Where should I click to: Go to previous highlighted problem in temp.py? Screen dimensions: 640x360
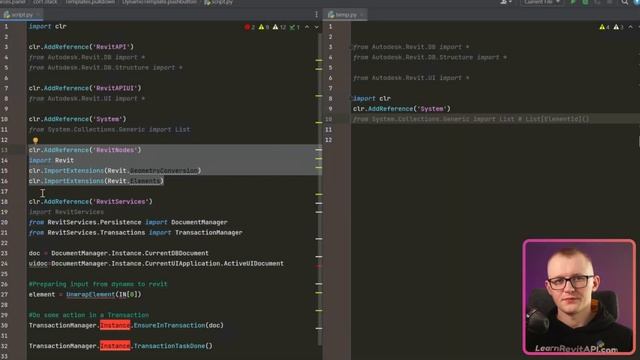tap(630, 27)
